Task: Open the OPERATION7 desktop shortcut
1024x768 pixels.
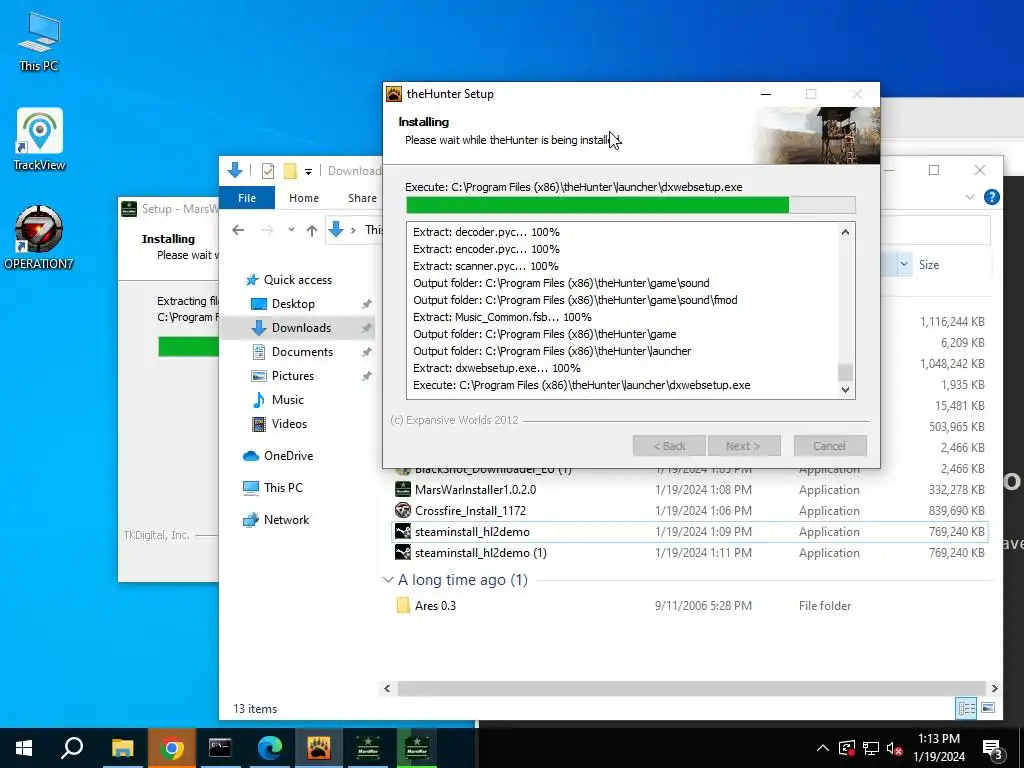Action: [x=39, y=238]
